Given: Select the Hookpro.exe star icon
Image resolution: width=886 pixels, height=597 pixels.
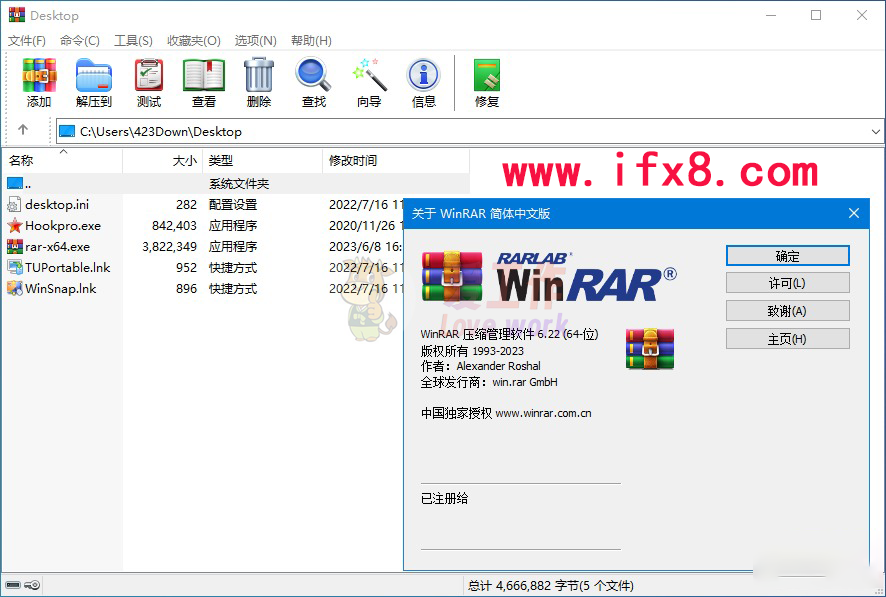Looking at the screenshot, I should pyautogui.click(x=15, y=225).
